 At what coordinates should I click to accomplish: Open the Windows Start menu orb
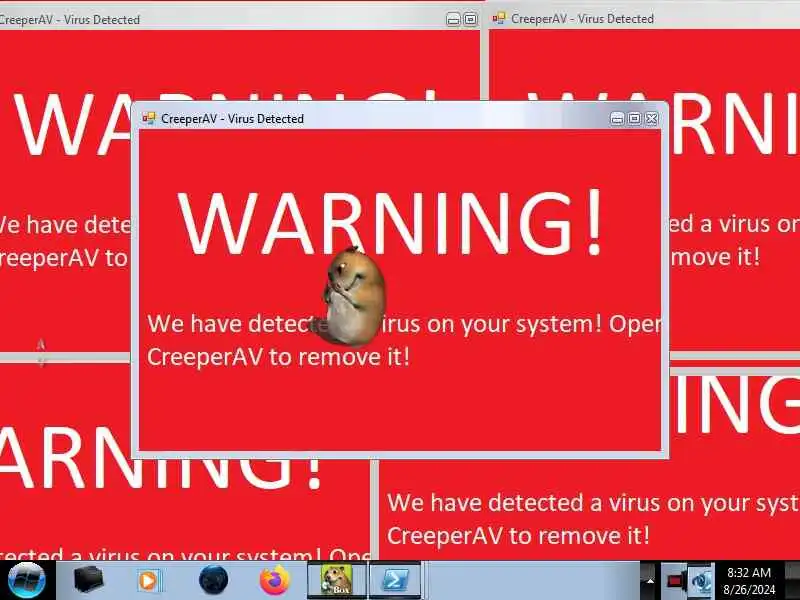click(27, 580)
